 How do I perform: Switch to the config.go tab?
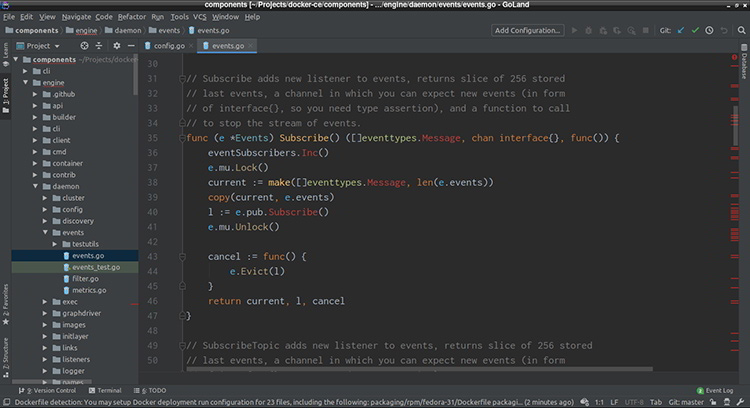click(x=168, y=45)
